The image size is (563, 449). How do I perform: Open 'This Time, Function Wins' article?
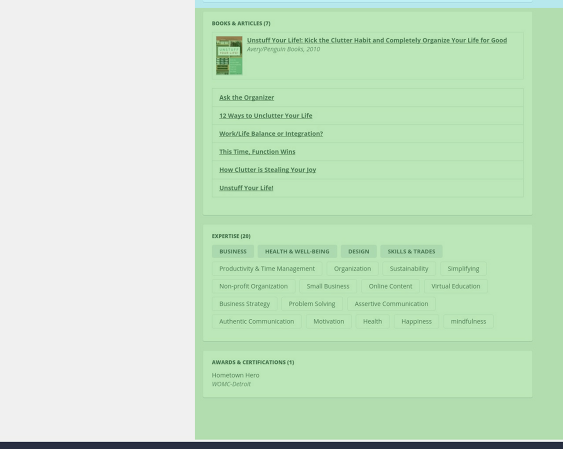(x=257, y=151)
